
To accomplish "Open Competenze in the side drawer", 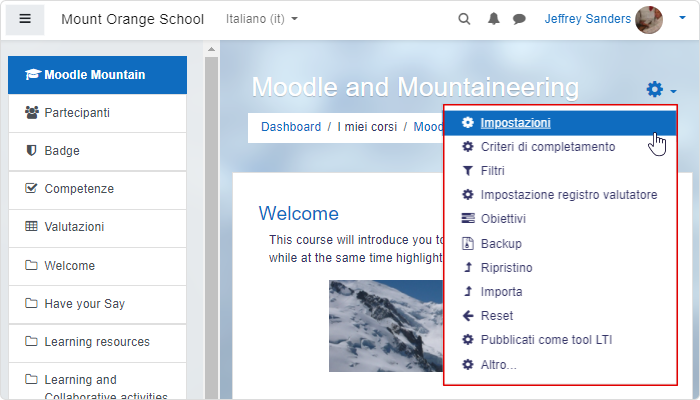I will tap(97, 189).
